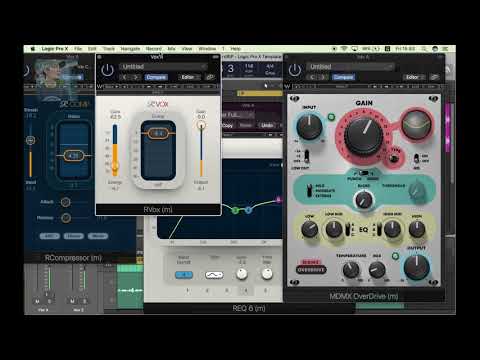Image resolution: width=480 pixels, height=360 pixels.
Task: Select the magenta EQ band node in REQ 6
Action: (279, 200)
